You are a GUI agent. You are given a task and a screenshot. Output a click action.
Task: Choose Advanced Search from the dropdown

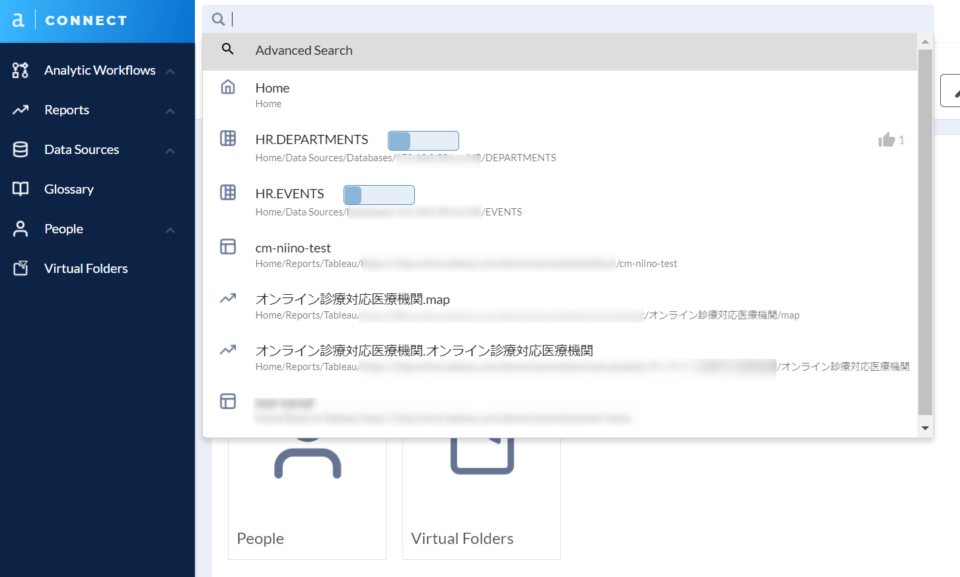(560, 51)
